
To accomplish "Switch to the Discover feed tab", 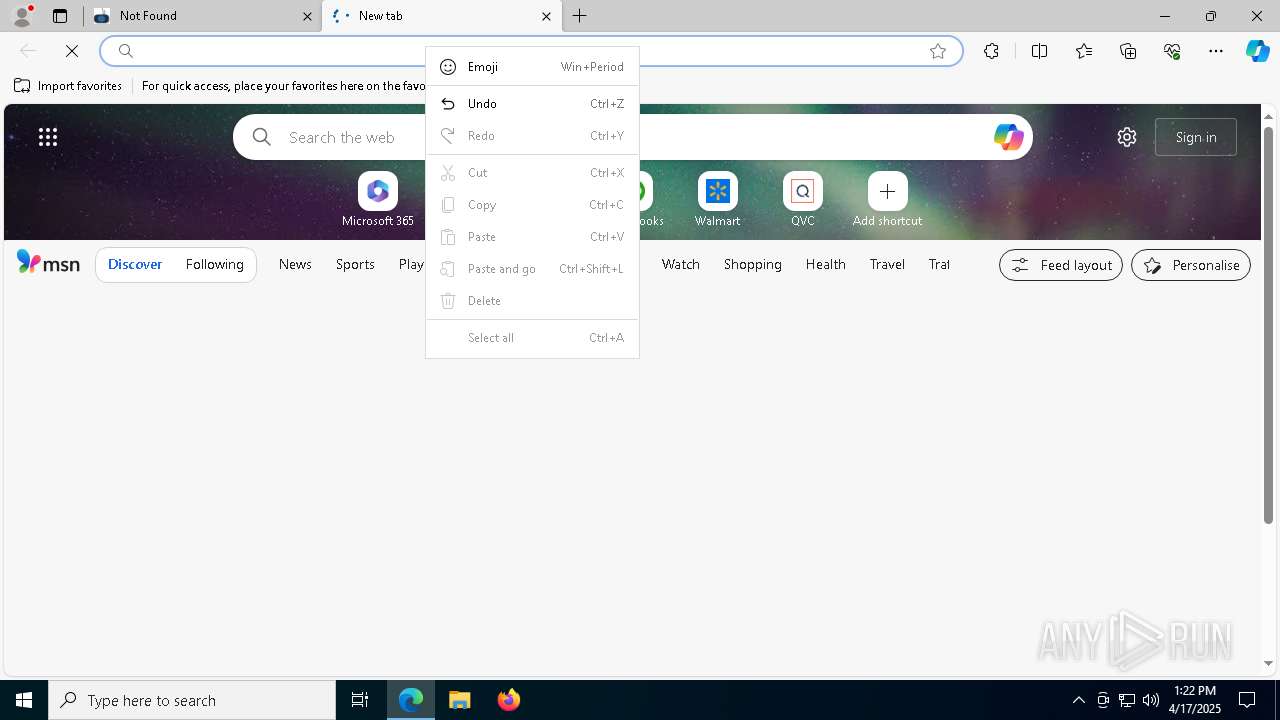I will click(135, 264).
